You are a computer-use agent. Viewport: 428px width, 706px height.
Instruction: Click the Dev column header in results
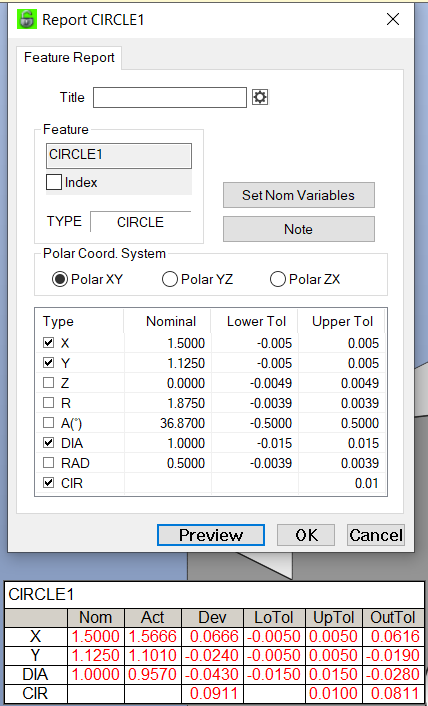(x=212, y=617)
